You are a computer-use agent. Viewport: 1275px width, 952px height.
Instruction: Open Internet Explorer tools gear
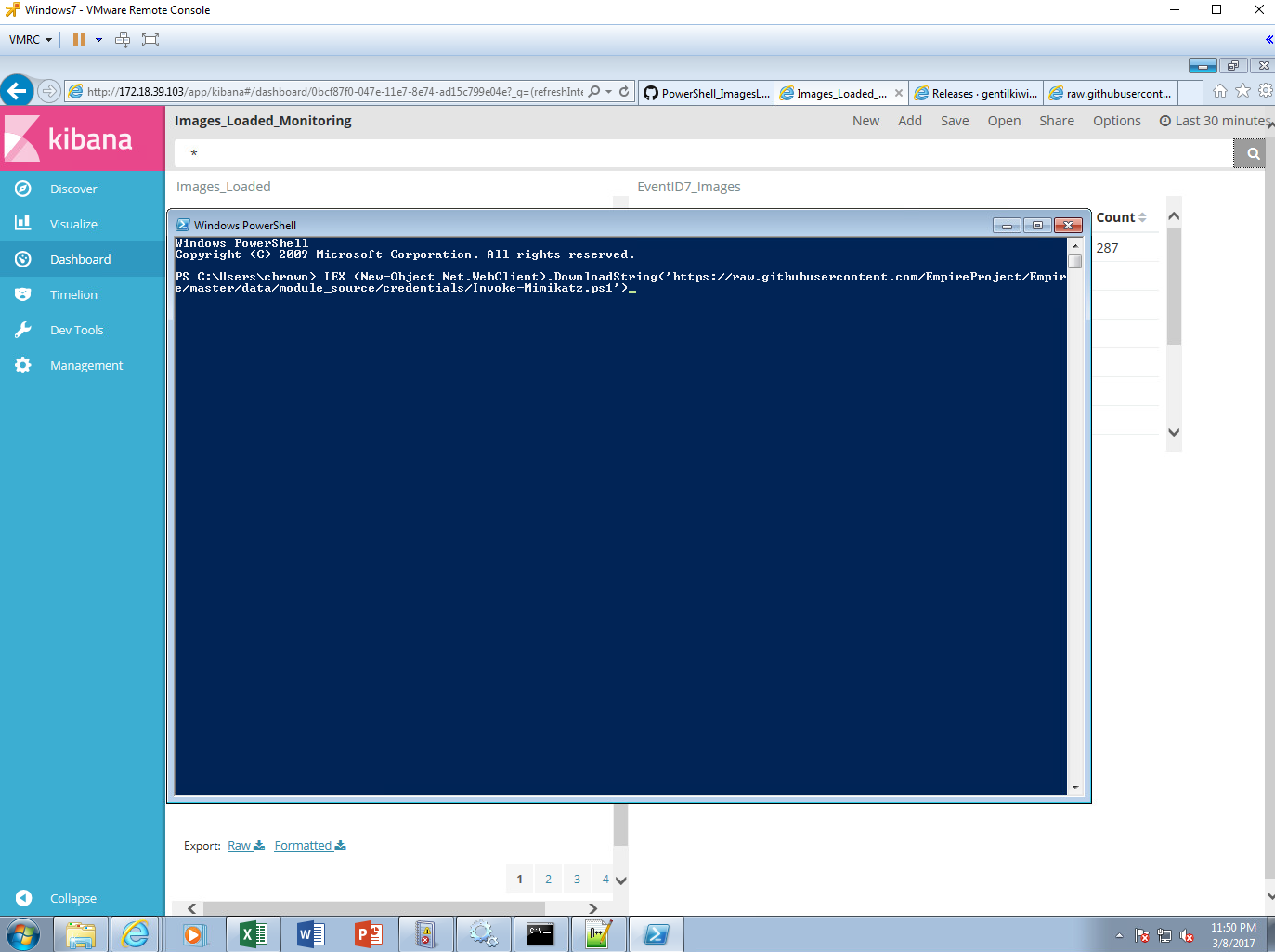(1265, 91)
